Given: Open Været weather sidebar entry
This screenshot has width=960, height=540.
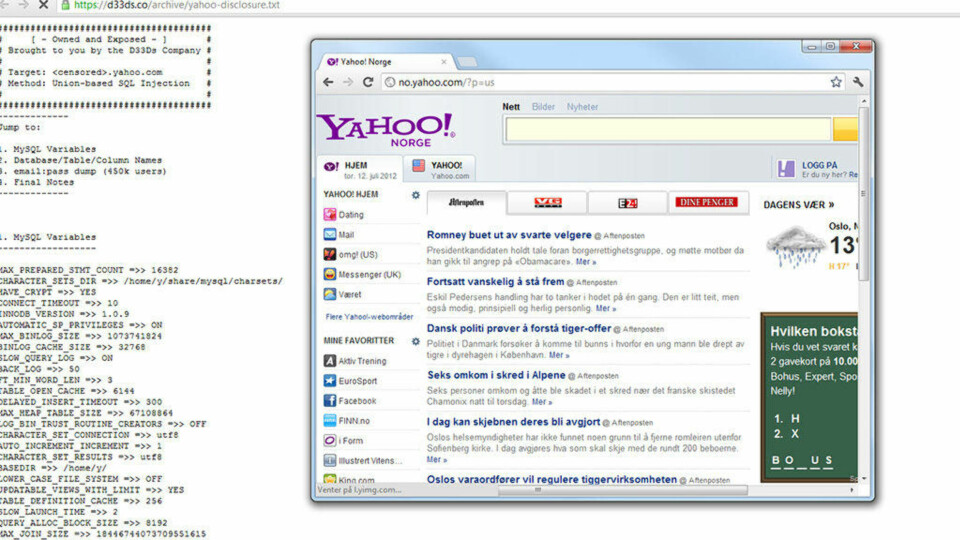Looking at the screenshot, I should click(x=342, y=294).
